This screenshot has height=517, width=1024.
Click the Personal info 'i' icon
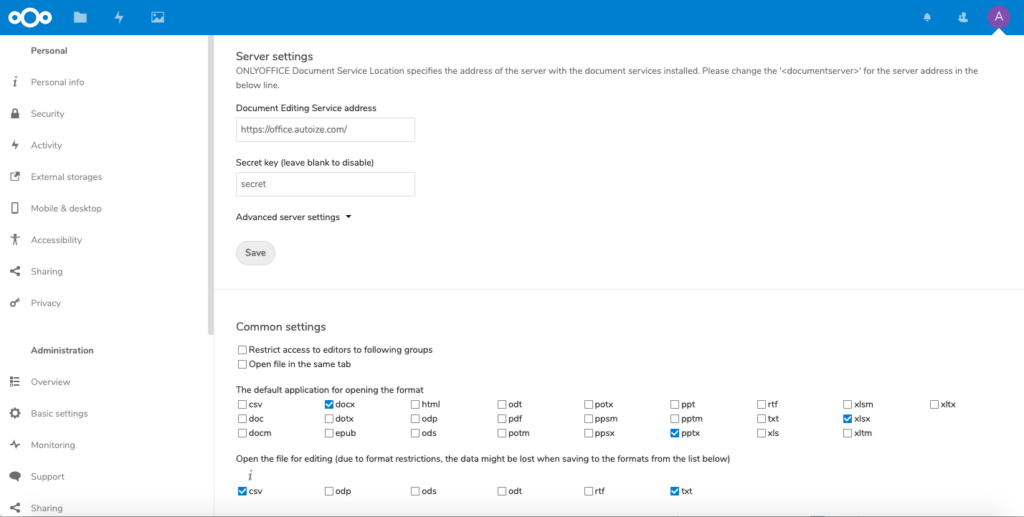pos(15,82)
